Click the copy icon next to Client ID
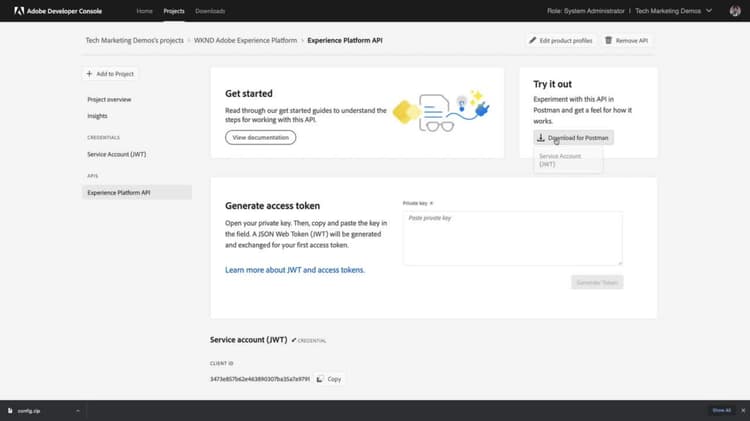Image resolution: width=750 pixels, height=421 pixels. click(320, 379)
